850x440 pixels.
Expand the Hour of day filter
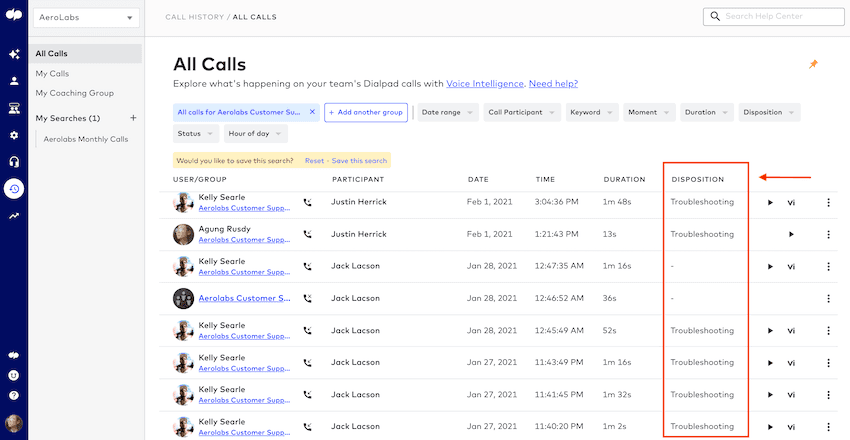[255, 133]
